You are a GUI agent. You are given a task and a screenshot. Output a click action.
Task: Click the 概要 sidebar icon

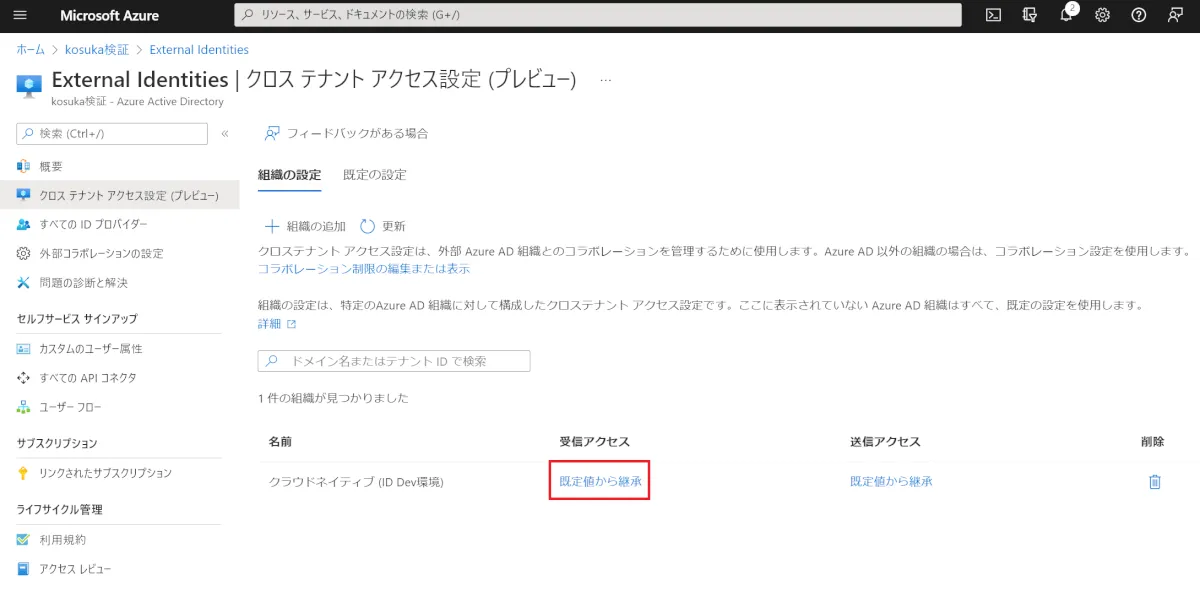click(24, 166)
